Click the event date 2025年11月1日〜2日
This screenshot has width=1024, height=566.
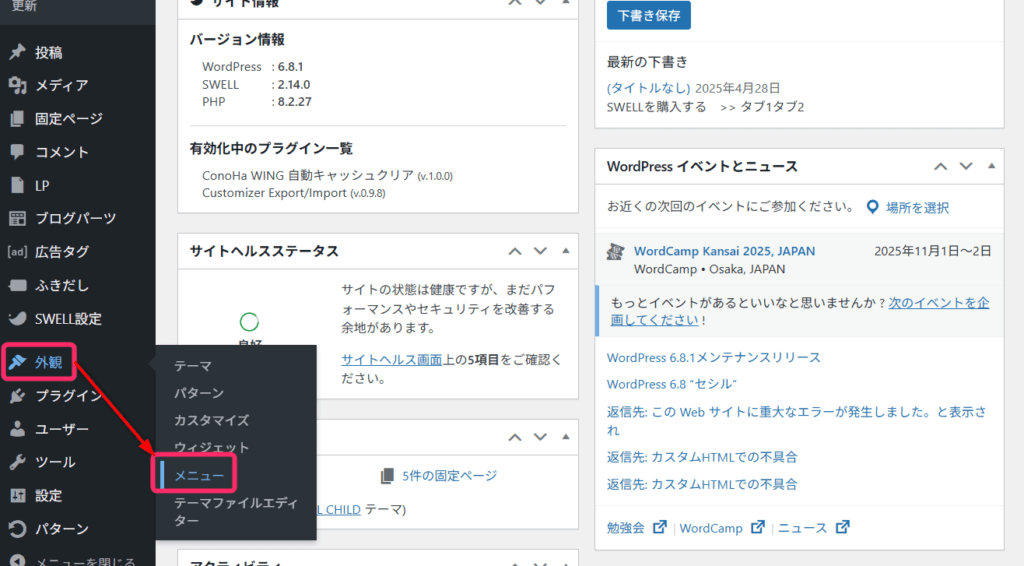[x=933, y=251]
